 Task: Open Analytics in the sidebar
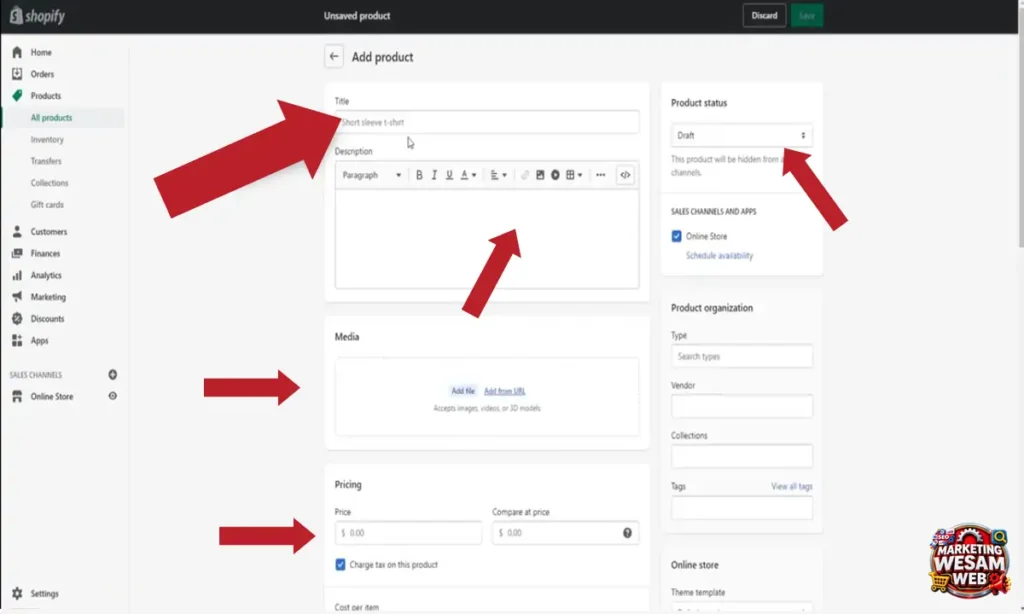pyautogui.click(x=46, y=275)
